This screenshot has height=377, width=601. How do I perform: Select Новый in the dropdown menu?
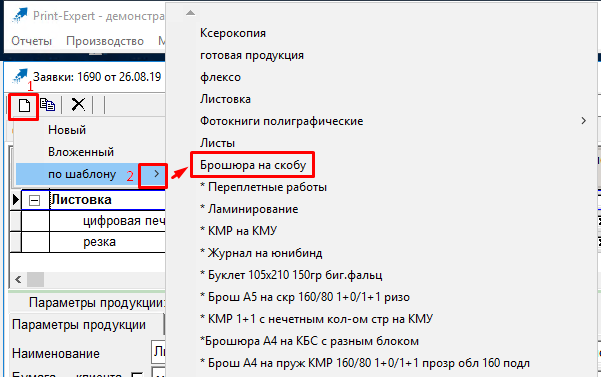tap(67, 130)
